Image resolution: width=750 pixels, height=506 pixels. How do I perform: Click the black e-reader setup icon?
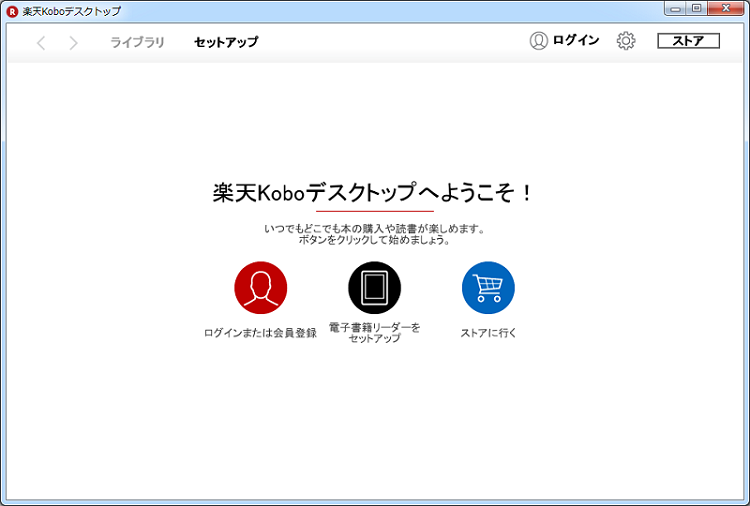tap(374, 288)
